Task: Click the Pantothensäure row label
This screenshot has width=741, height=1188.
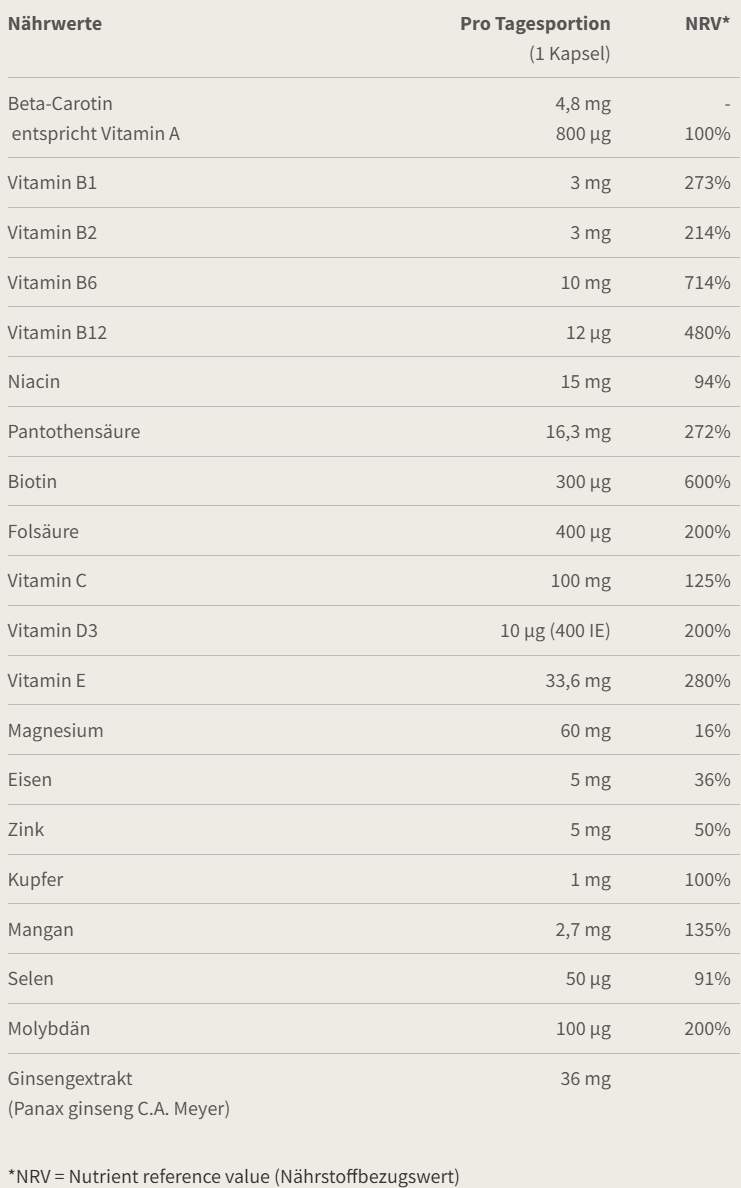Action: pos(73,432)
